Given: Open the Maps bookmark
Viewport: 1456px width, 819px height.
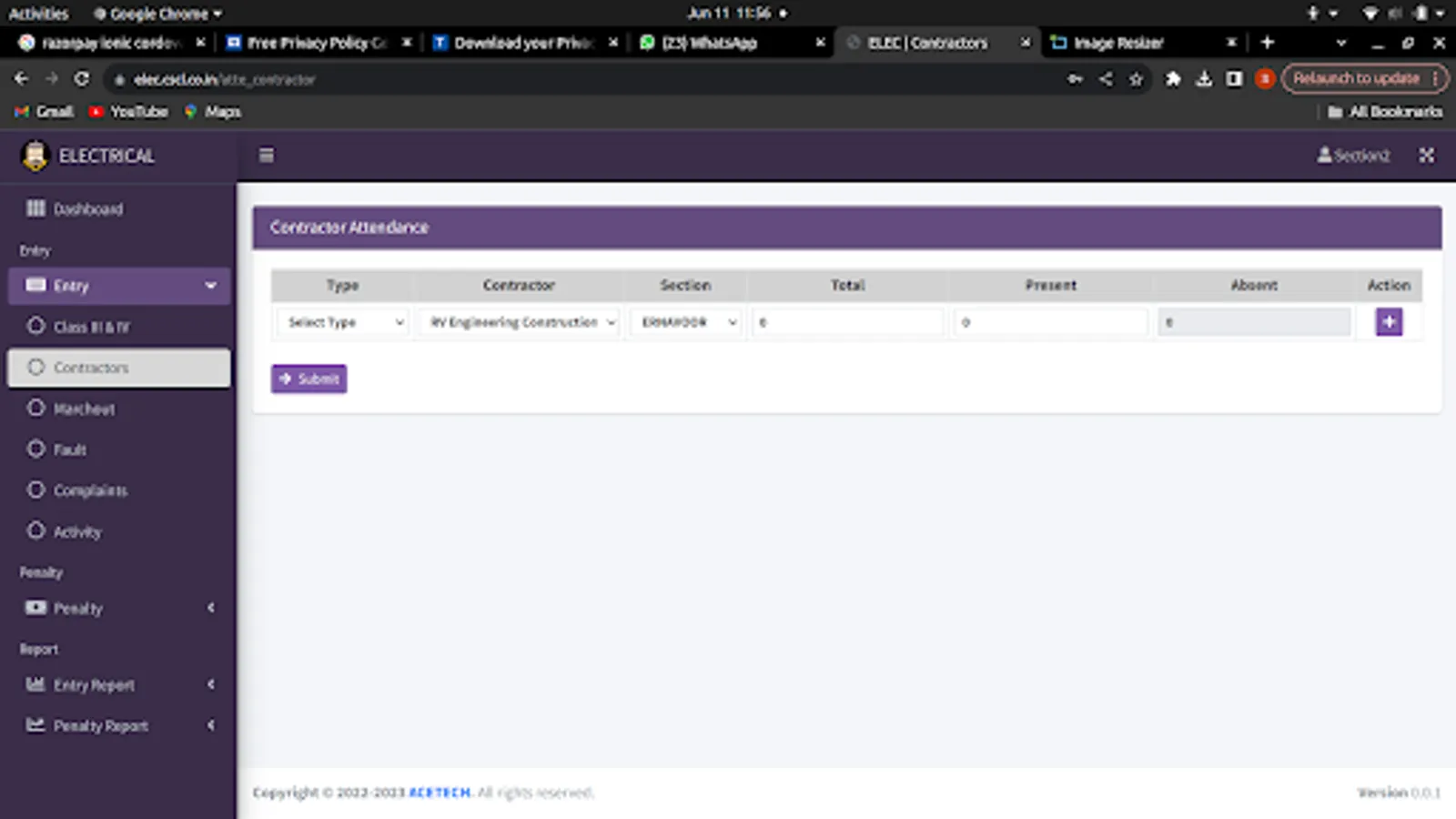Looking at the screenshot, I should point(212,111).
